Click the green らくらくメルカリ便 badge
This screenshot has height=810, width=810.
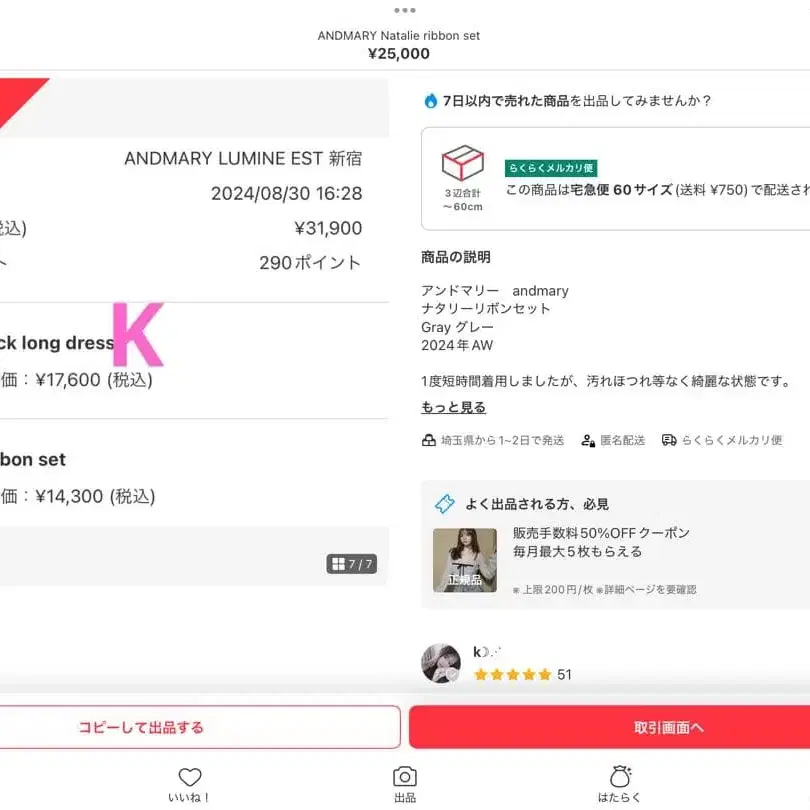[551, 168]
